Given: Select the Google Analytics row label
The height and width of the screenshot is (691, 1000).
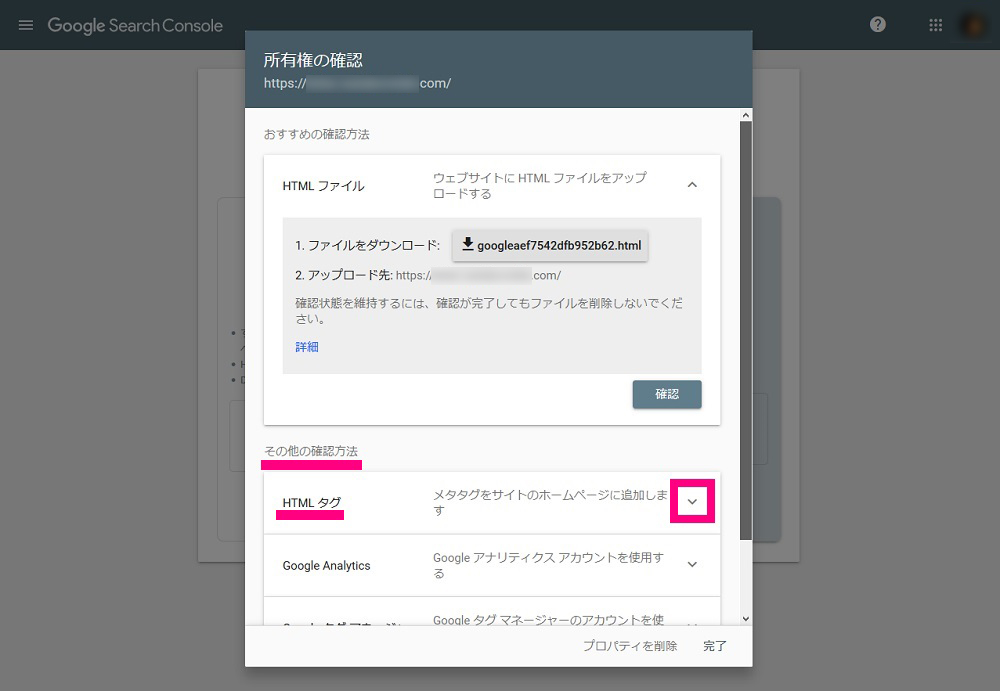Looking at the screenshot, I should [x=327, y=565].
